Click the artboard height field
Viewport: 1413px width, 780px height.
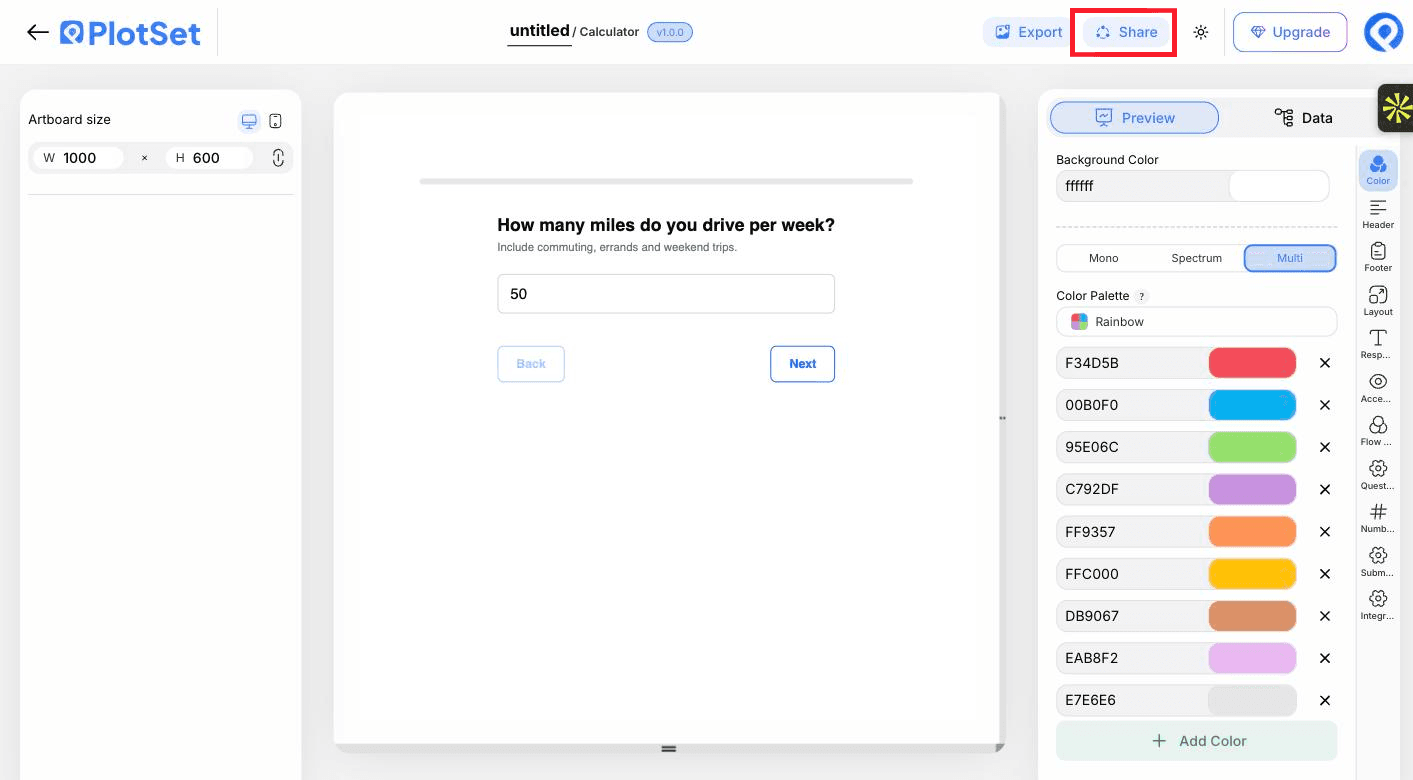click(211, 158)
